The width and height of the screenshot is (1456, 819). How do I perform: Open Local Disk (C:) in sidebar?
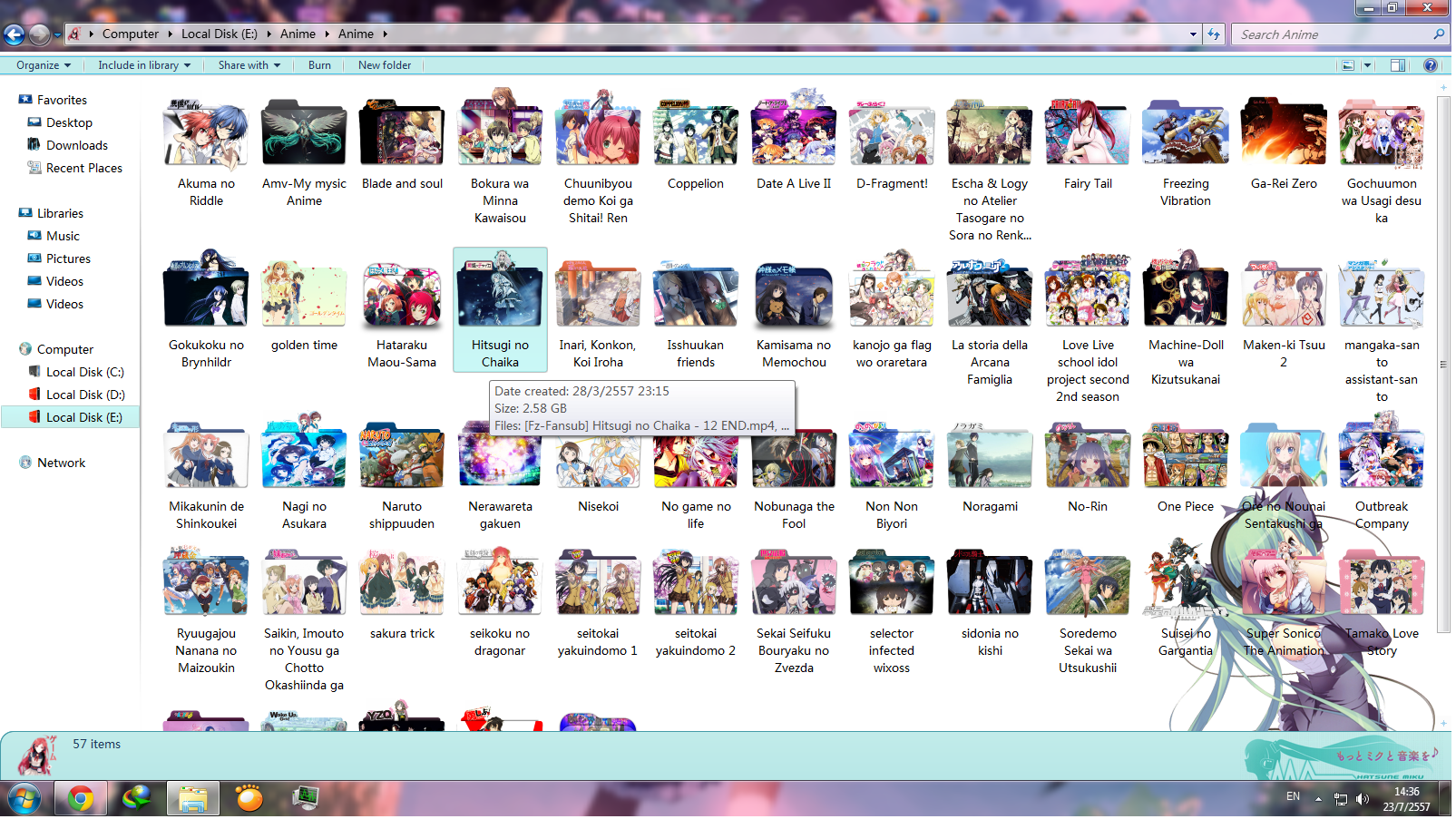coord(84,372)
